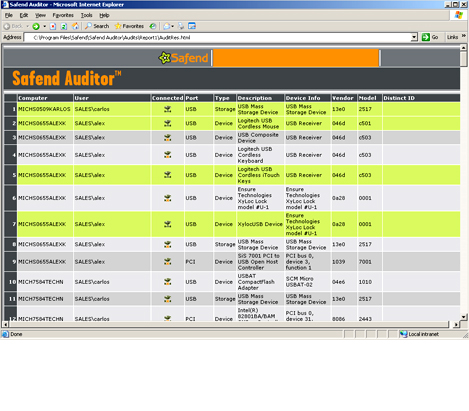Open the Tools menu
This screenshot has height=411, width=469.
(x=86, y=15)
